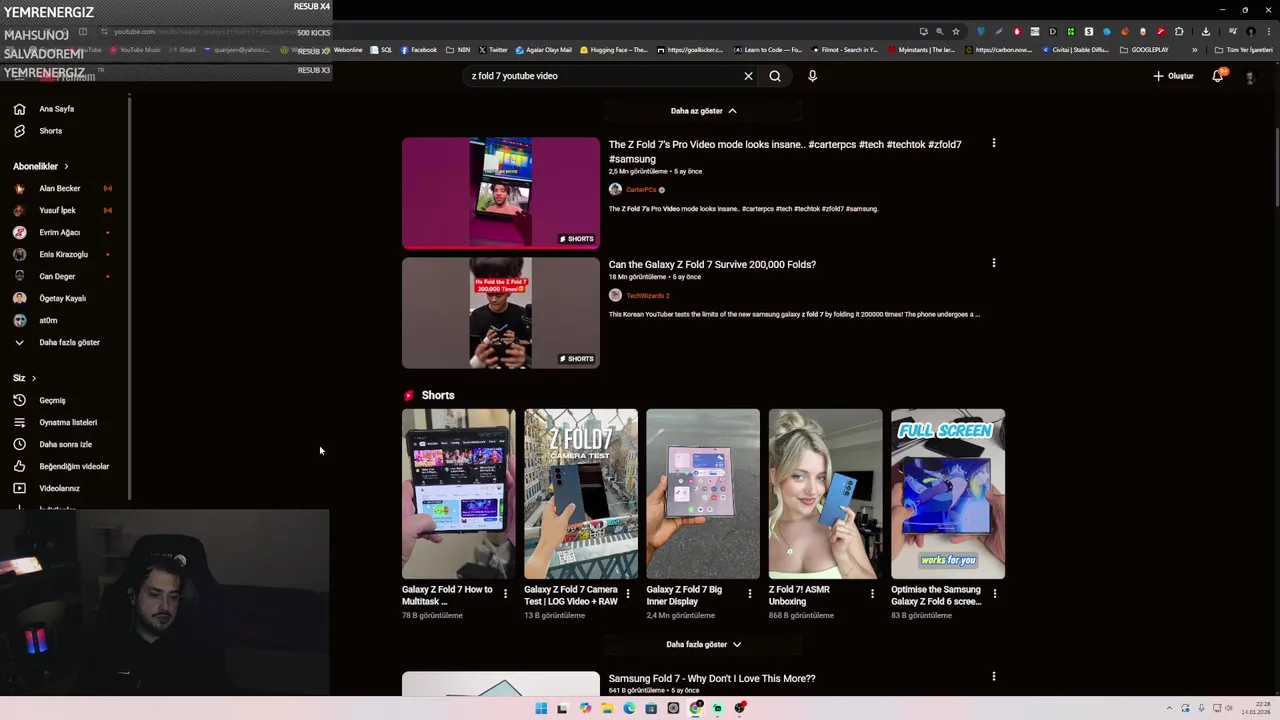Open browser extensions puzzle icon

pos(1179,31)
